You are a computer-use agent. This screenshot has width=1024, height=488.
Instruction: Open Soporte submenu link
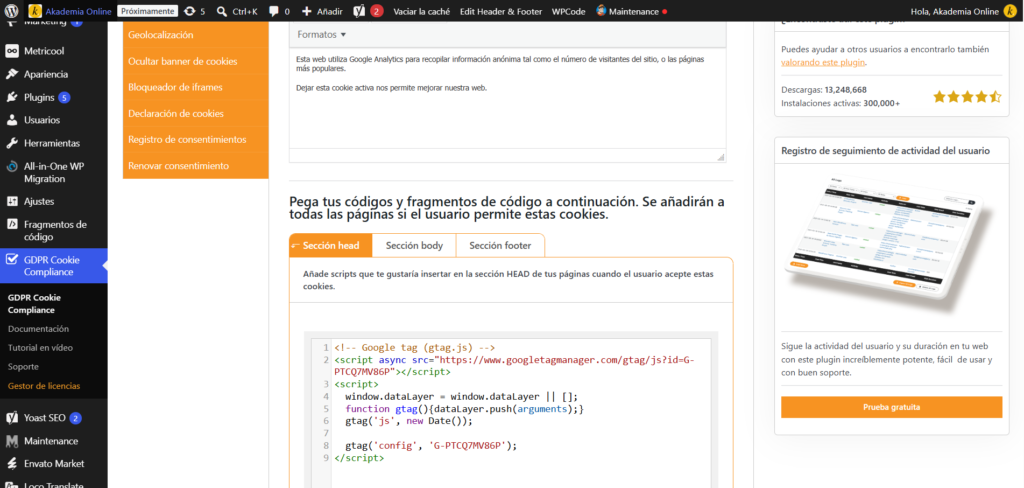pos(24,366)
